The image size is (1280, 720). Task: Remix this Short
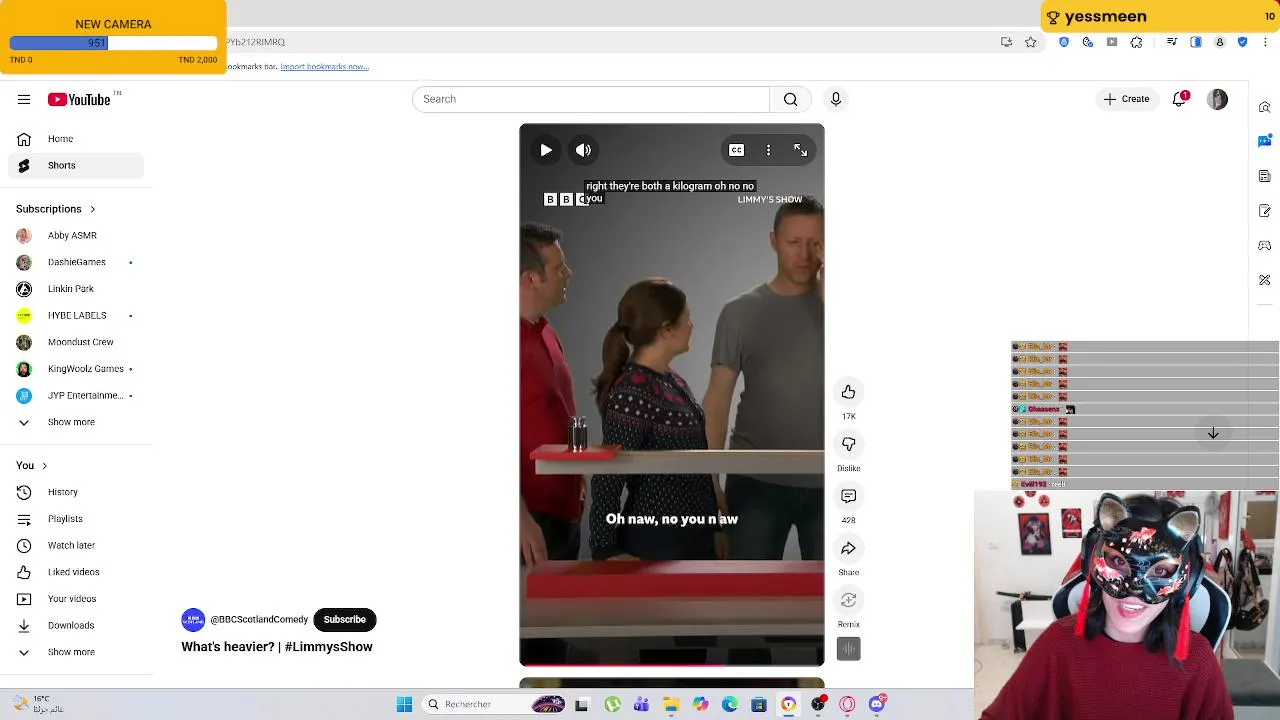tap(848, 600)
